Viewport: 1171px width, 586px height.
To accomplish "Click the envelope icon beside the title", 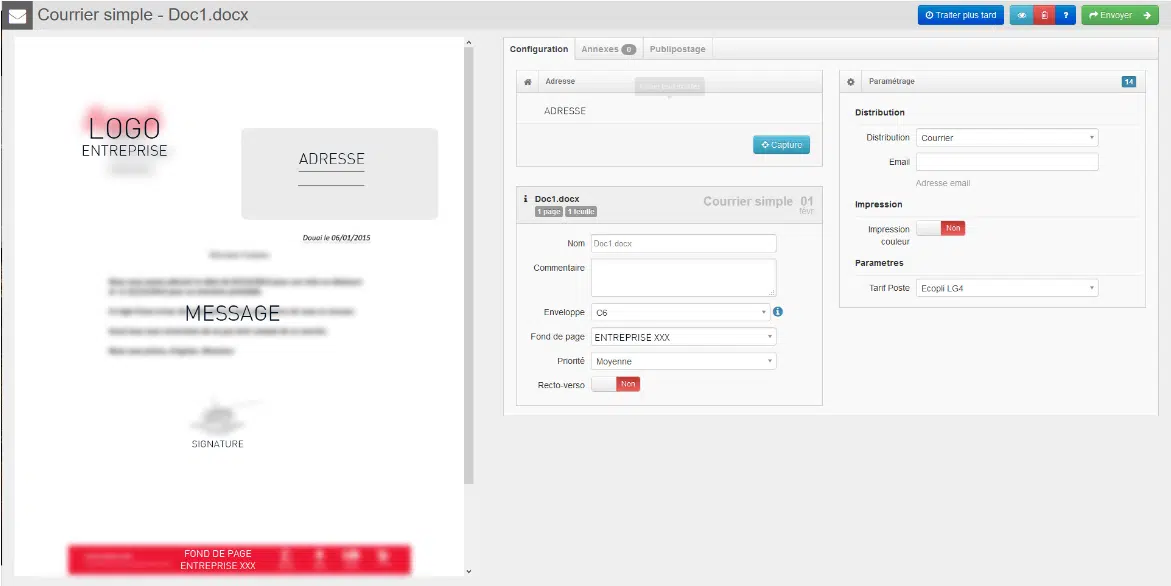I will [x=17, y=15].
